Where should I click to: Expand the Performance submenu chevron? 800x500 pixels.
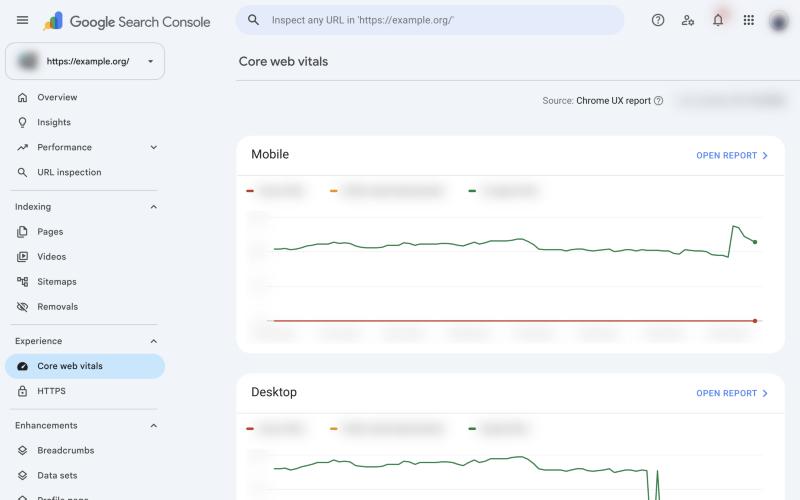click(154, 147)
